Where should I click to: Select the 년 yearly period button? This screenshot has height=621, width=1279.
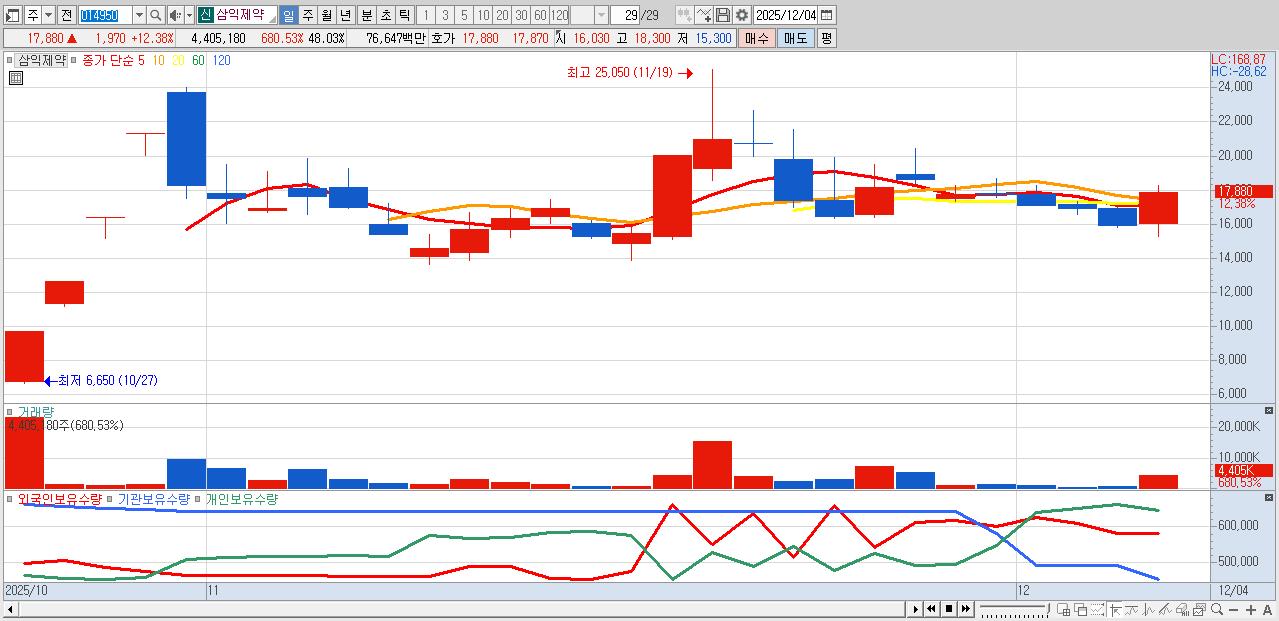point(345,15)
